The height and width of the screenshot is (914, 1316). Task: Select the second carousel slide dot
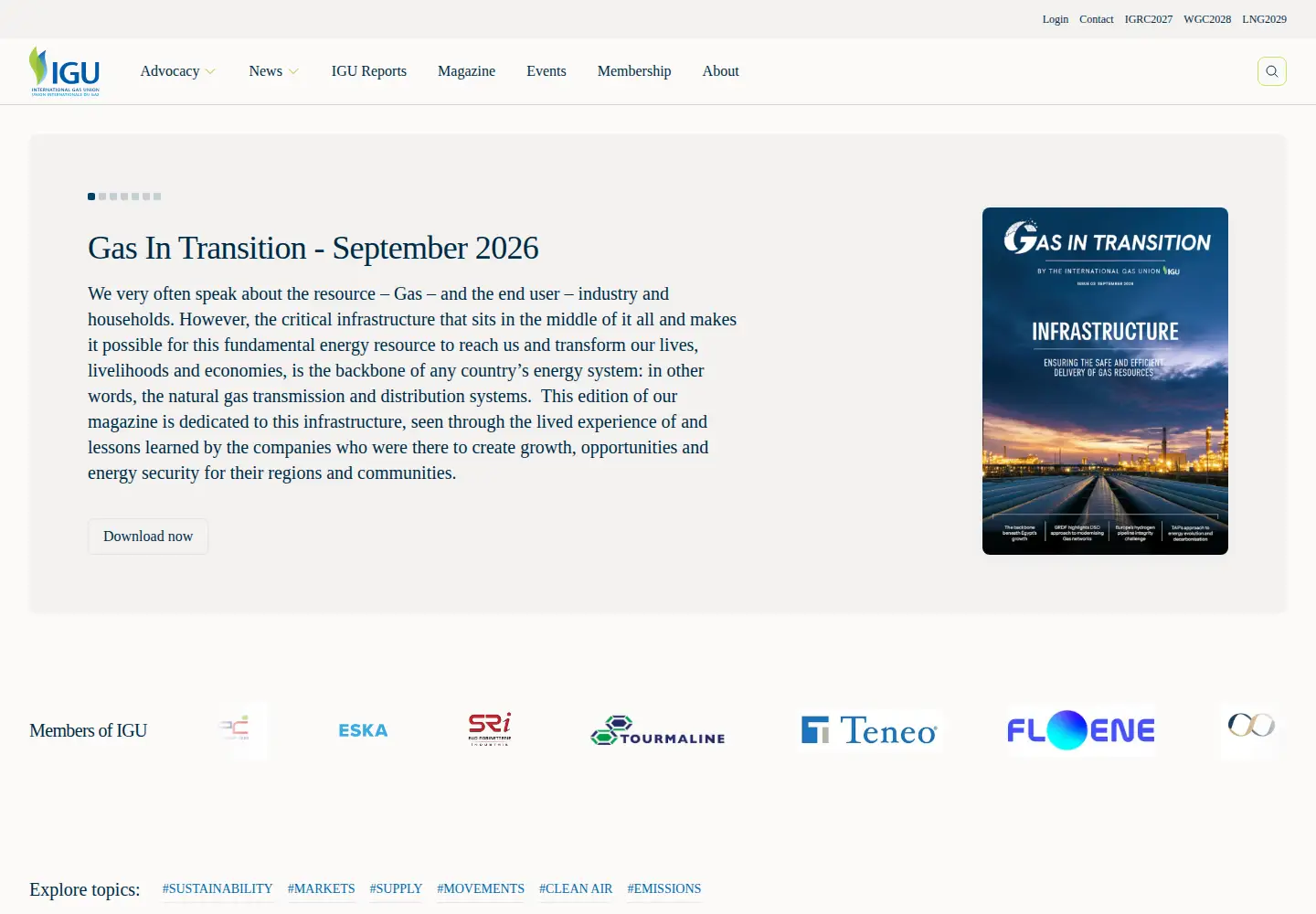pyautogui.click(x=102, y=197)
